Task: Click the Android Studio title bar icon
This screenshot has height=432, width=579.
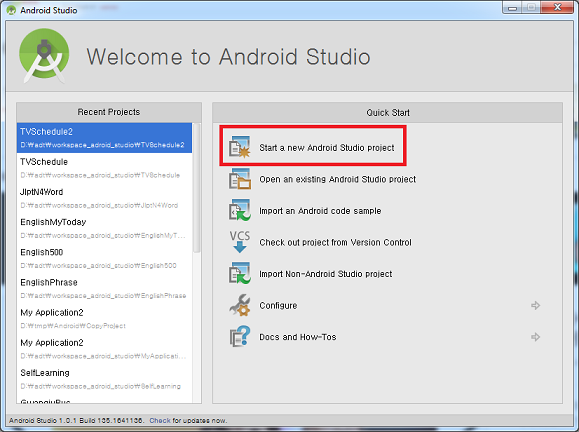Action: [11, 10]
